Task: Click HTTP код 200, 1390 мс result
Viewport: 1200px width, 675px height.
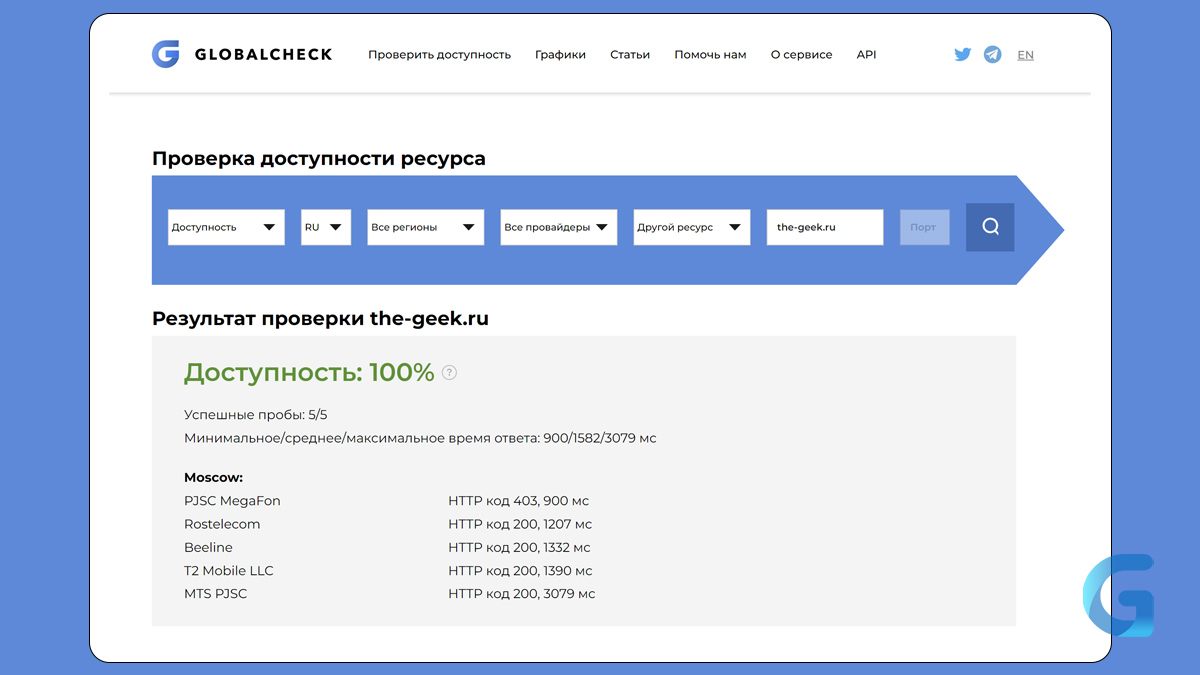Action: 520,570
